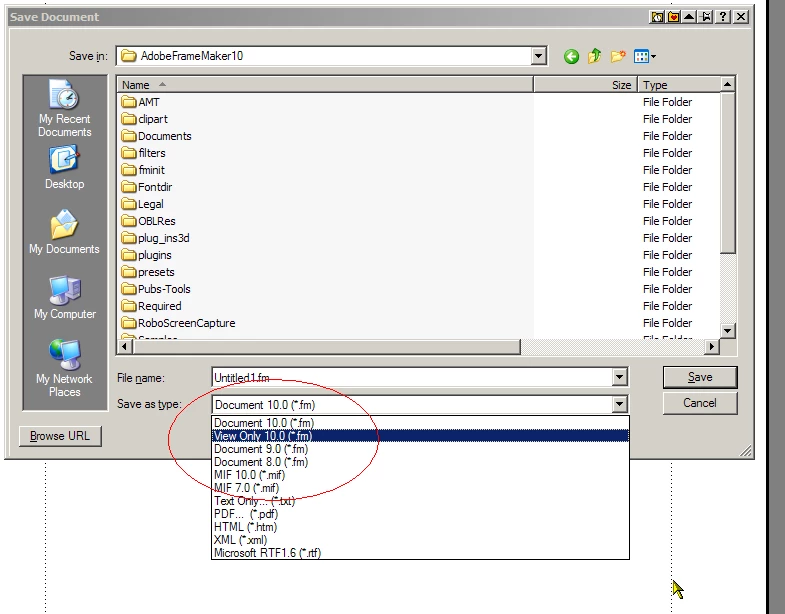Choose HTML (*.htm) option
The width and height of the screenshot is (785, 614).
[x=420, y=527]
